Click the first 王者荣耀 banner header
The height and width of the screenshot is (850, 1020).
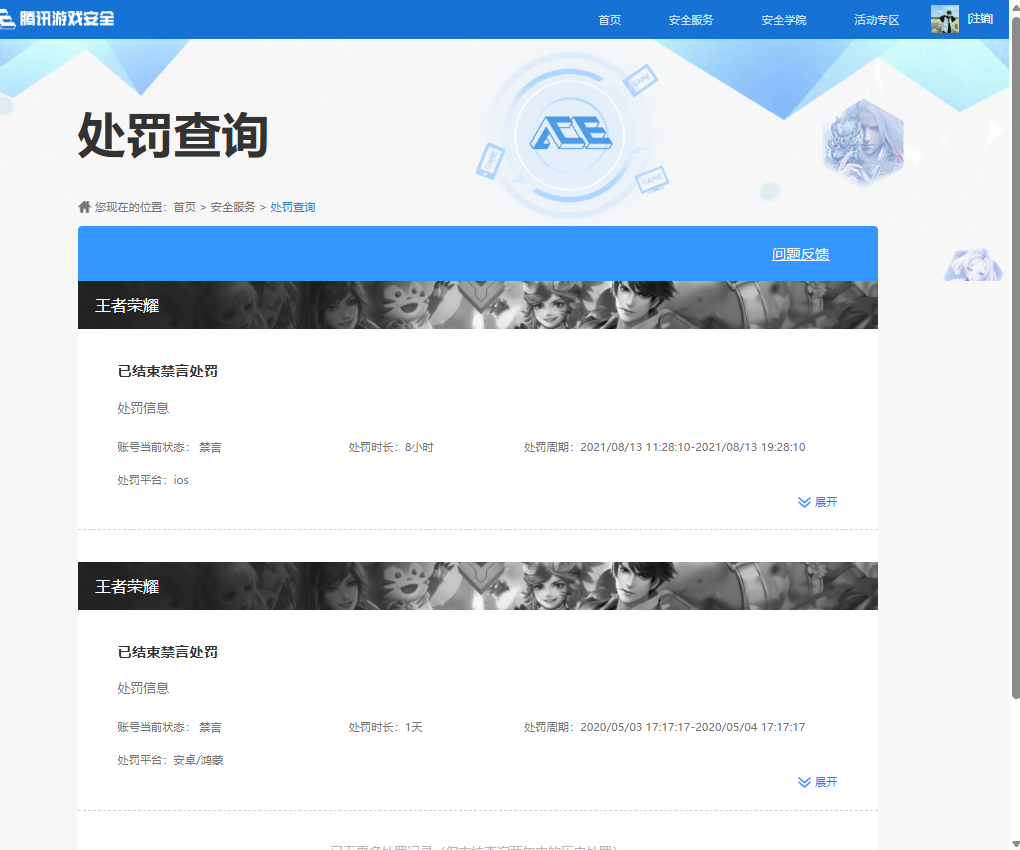[x=477, y=305]
